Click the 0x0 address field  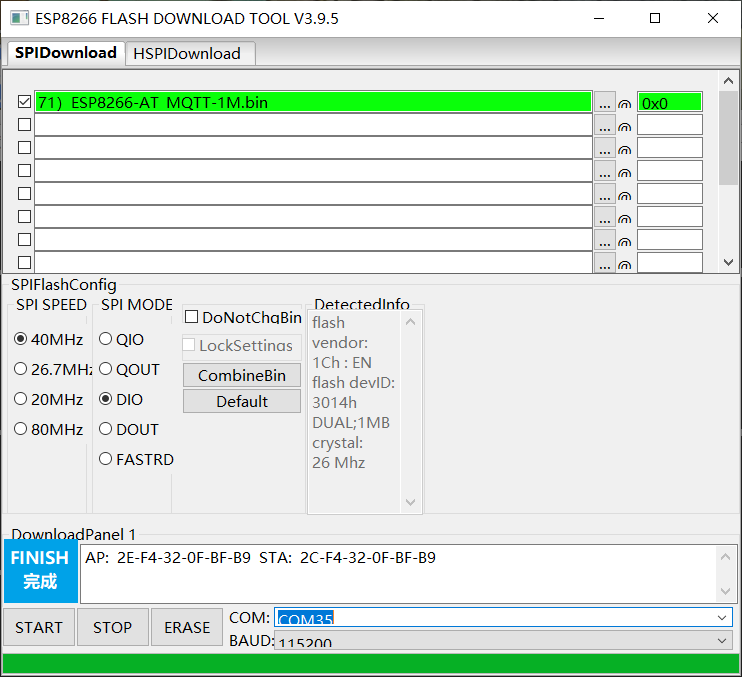[670, 102]
